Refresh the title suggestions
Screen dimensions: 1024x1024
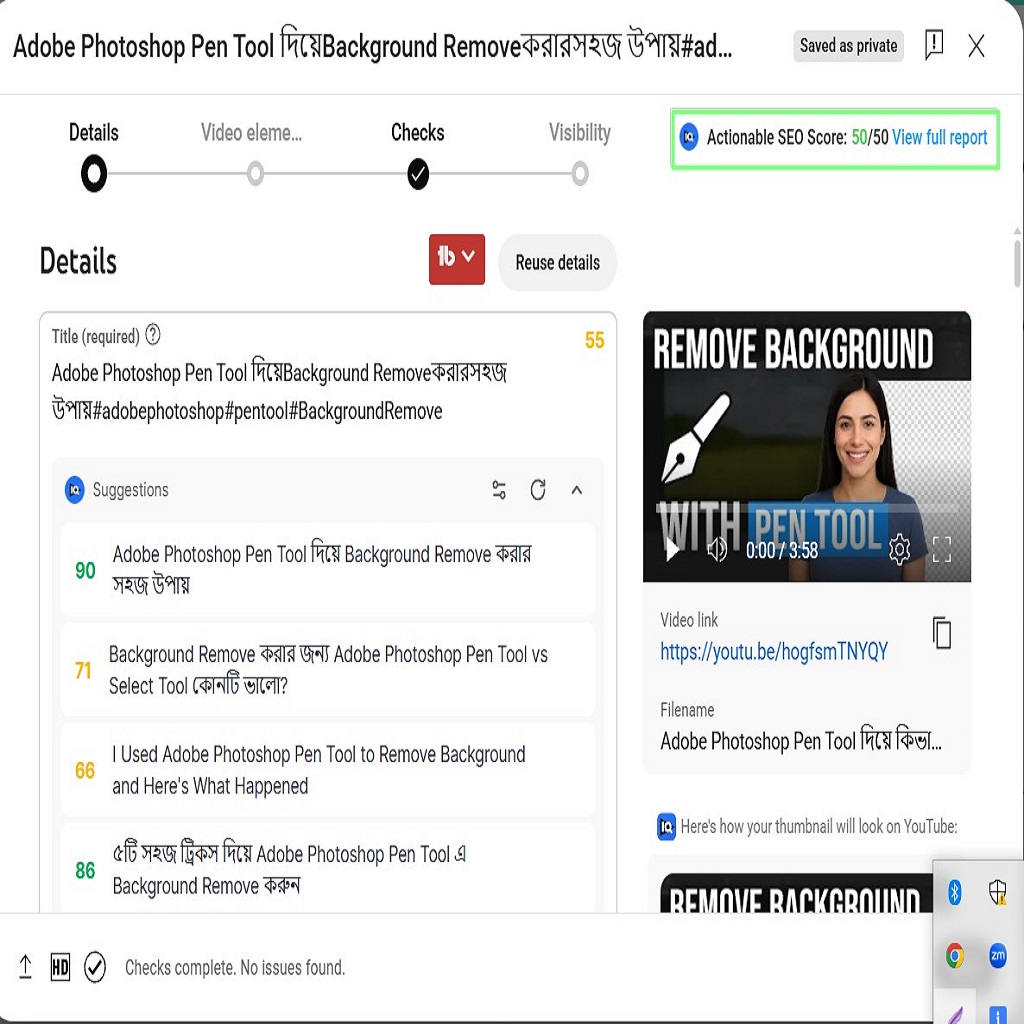[537, 490]
